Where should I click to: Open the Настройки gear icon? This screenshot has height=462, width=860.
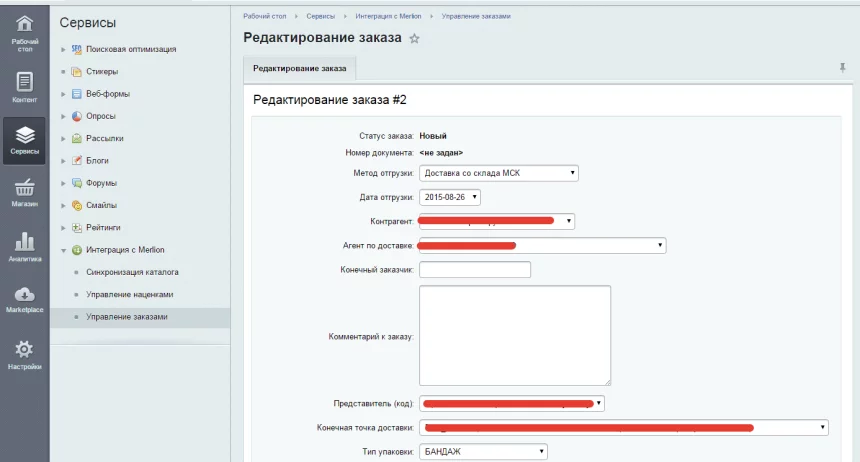pos(25,353)
